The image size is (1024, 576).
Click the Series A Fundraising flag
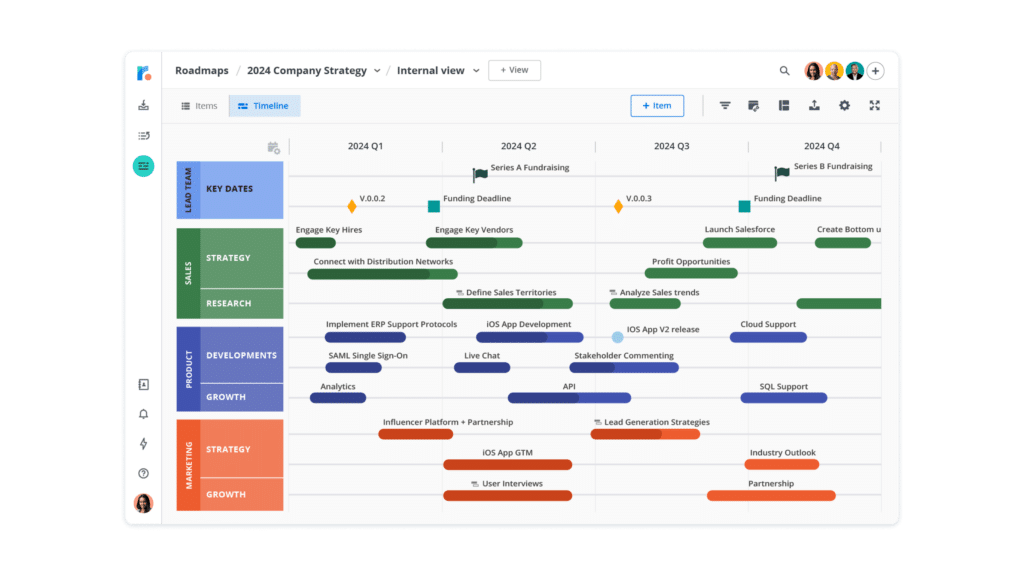480,174
